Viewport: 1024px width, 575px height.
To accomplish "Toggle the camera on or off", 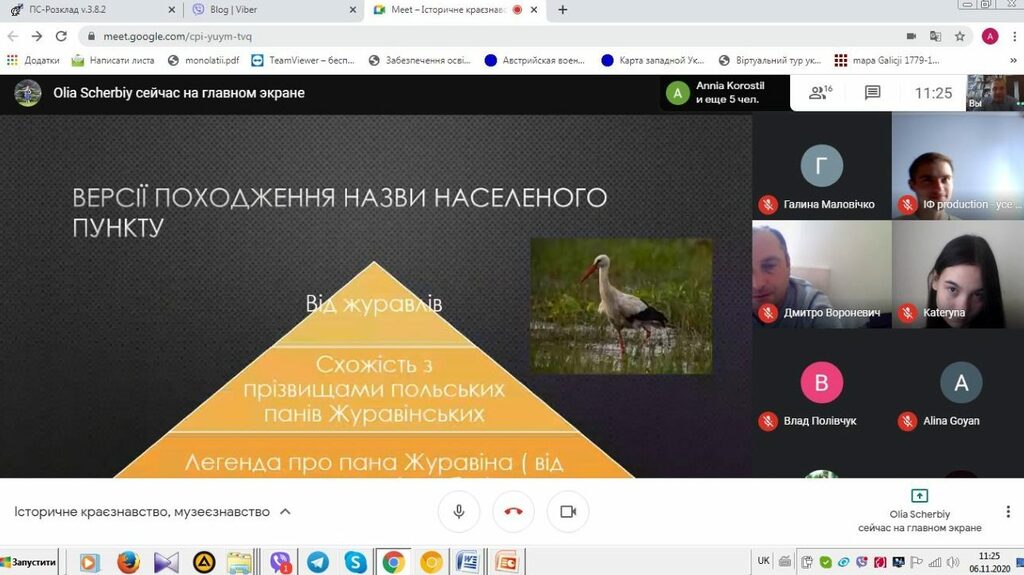I will [x=568, y=511].
